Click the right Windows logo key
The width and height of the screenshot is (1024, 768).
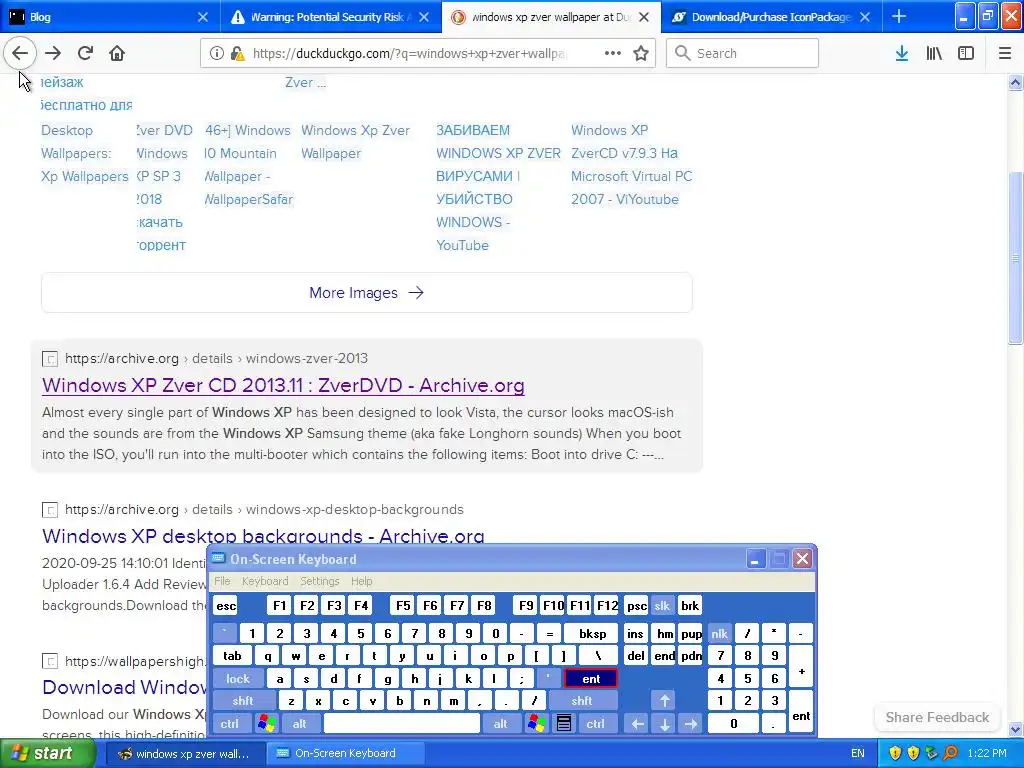coord(537,724)
